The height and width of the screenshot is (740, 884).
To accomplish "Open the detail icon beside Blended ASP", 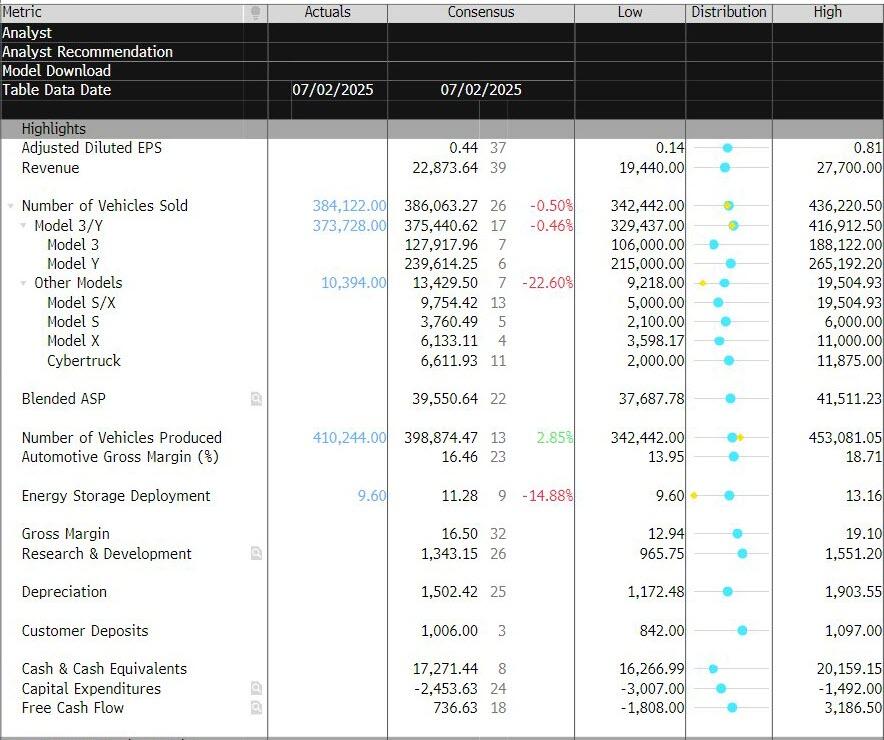I will [x=256, y=399].
